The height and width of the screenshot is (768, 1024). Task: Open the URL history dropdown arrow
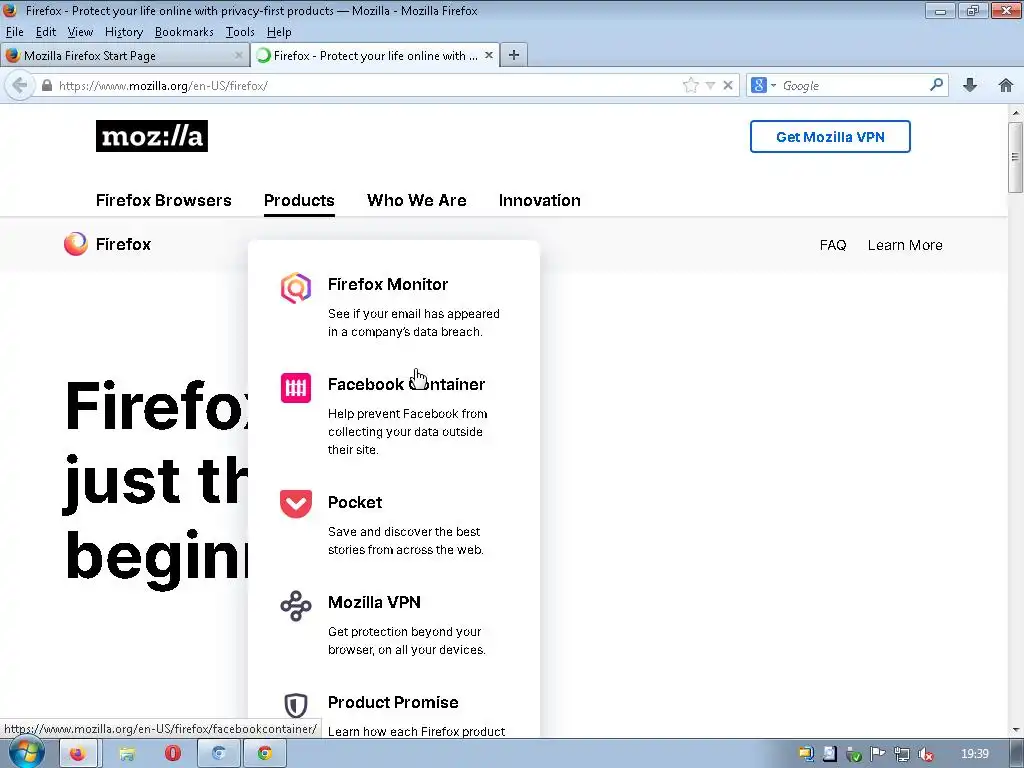pyautogui.click(x=711, y=86)
